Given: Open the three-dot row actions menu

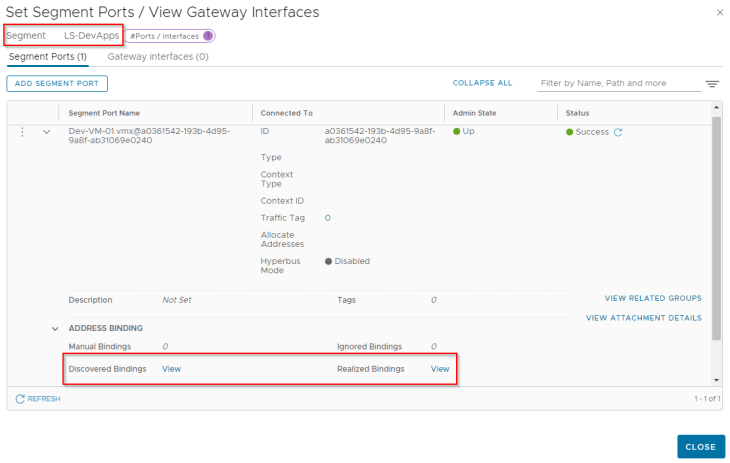Looking at the screenshot, I should [22, 132].
